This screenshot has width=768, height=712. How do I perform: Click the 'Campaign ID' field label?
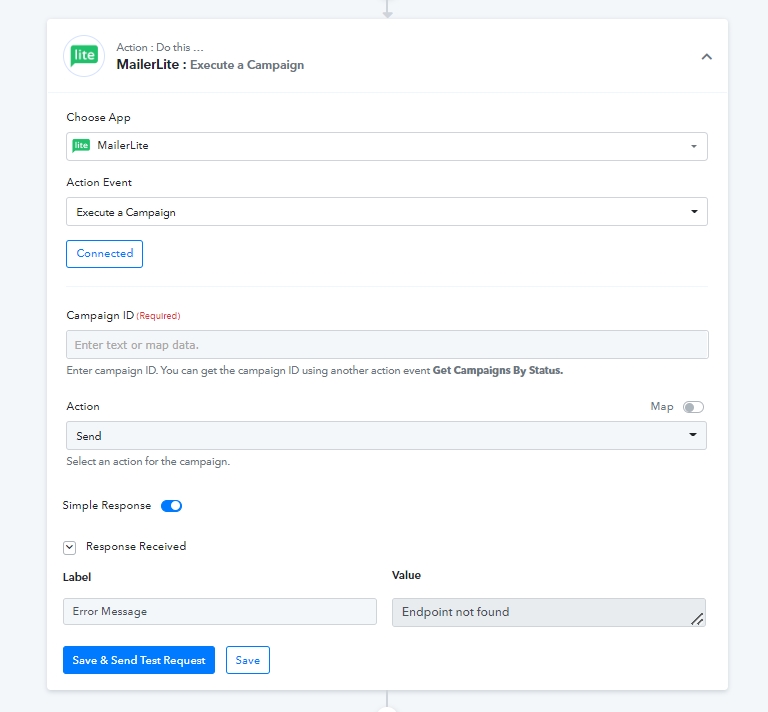100,315
